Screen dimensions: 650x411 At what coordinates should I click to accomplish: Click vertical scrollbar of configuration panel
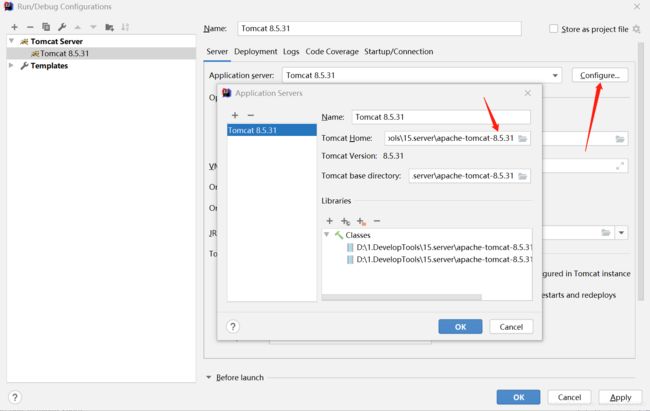(641, 170)
